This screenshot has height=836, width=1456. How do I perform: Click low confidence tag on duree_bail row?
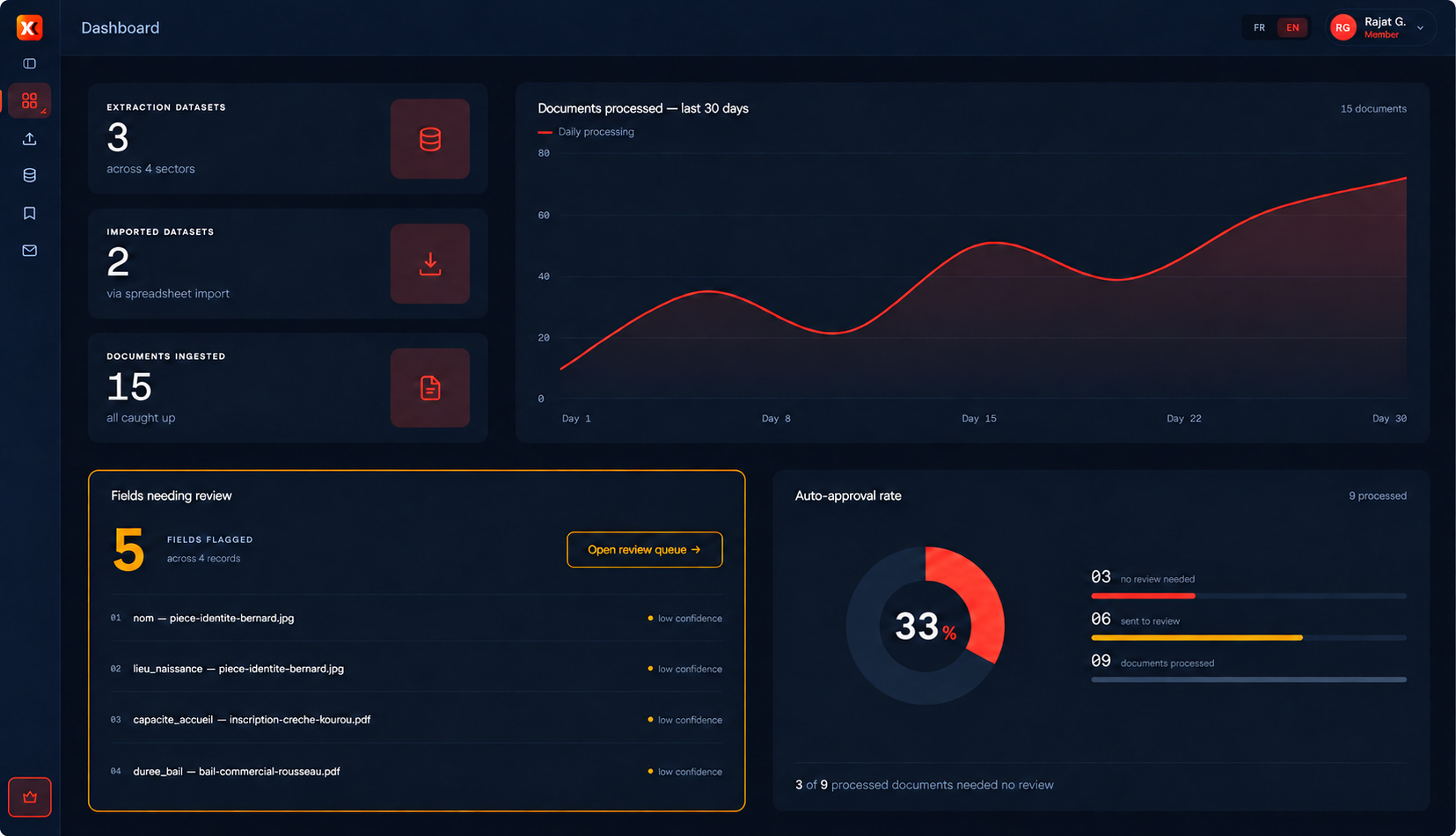coord(684,772)
